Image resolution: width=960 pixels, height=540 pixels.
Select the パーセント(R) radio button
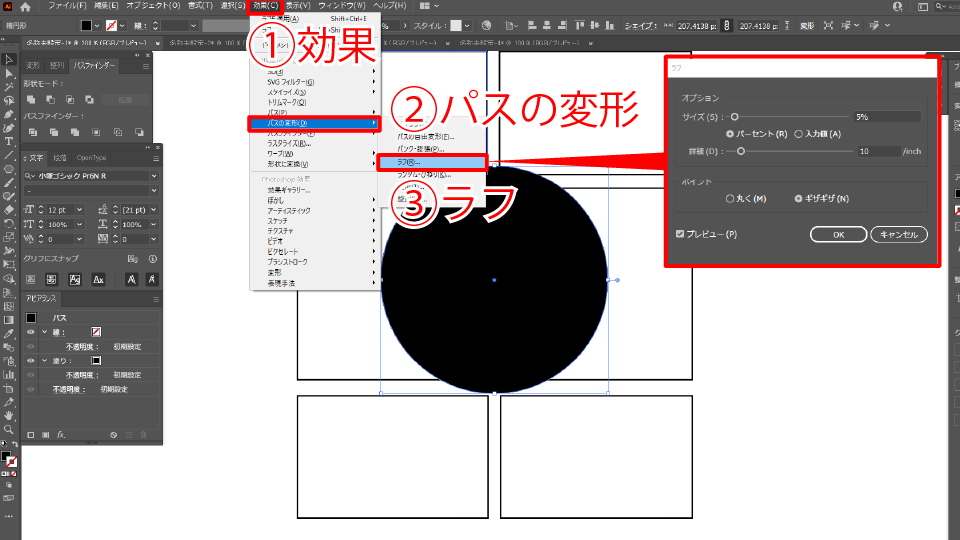tap(730, 133)
